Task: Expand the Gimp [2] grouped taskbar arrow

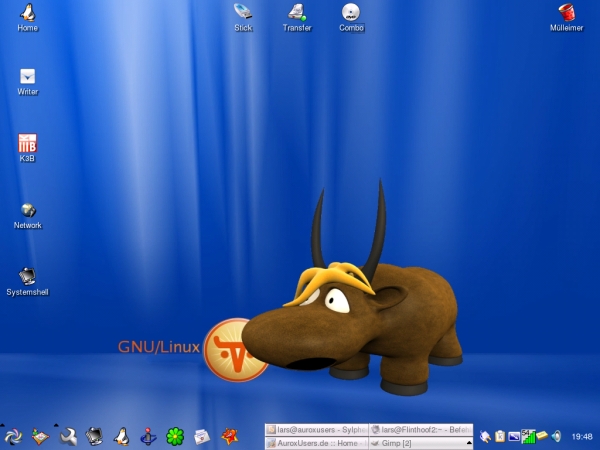Action: [x=469, y=443]
